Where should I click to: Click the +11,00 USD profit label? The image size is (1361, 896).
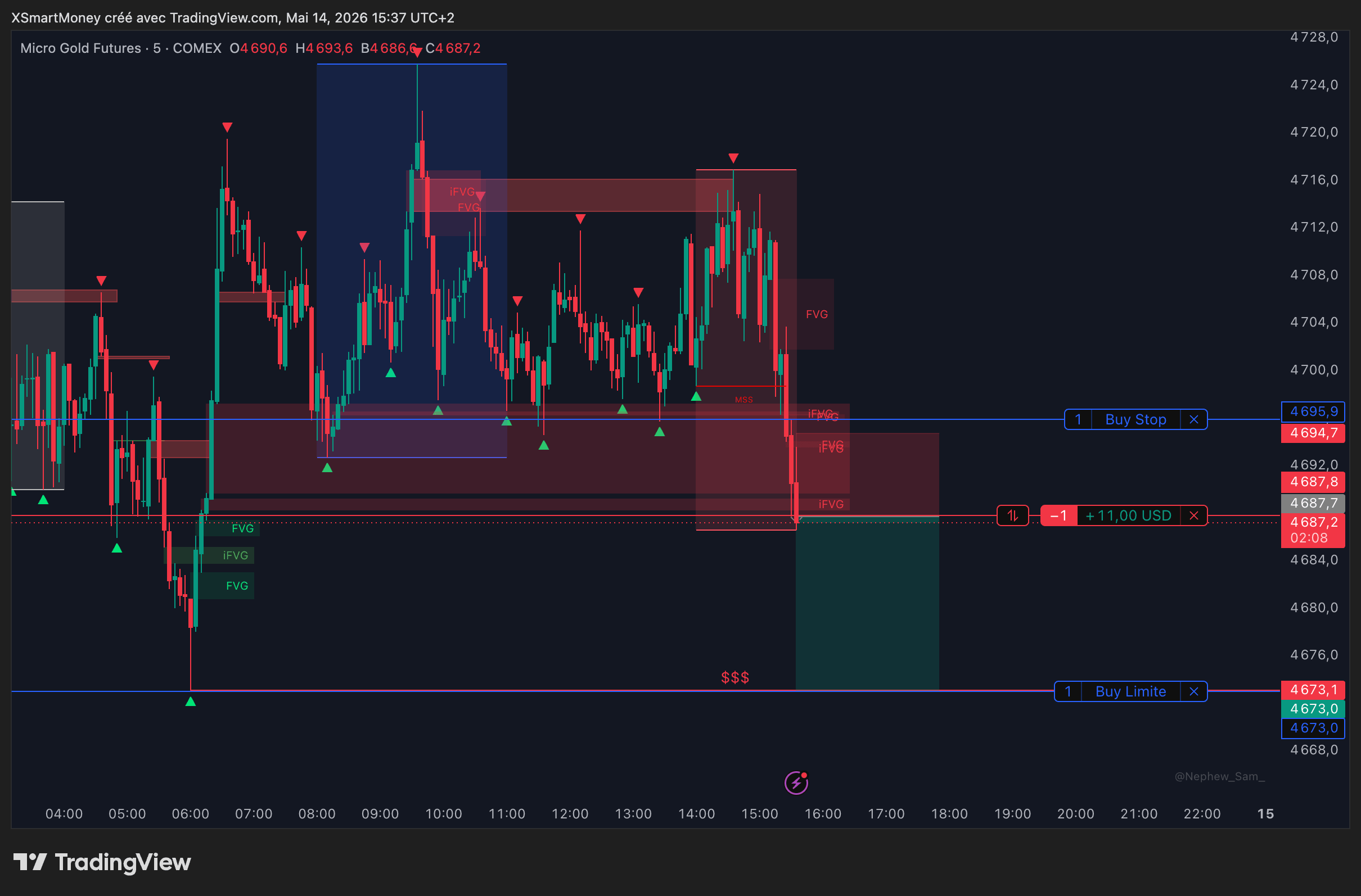(x=1128, y=515)
